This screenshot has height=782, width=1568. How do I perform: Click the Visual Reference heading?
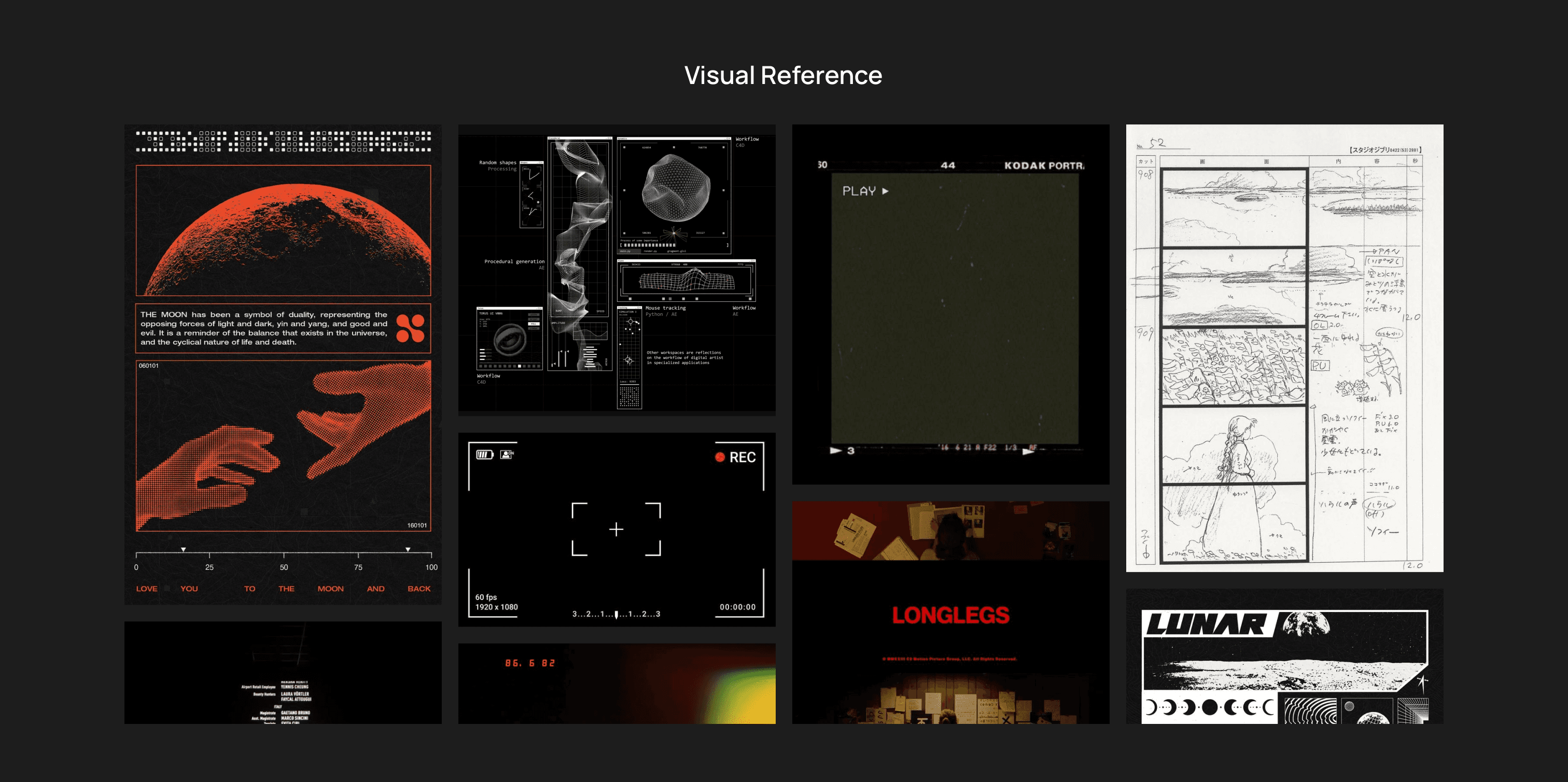[x=783, y=76]
